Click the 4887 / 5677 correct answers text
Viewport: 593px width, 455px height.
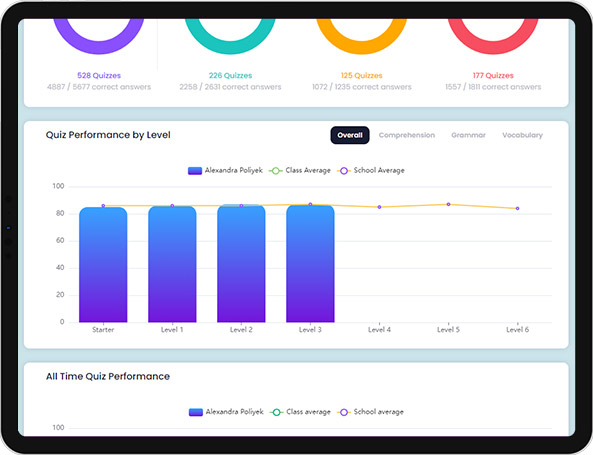[x=99, y=87]
